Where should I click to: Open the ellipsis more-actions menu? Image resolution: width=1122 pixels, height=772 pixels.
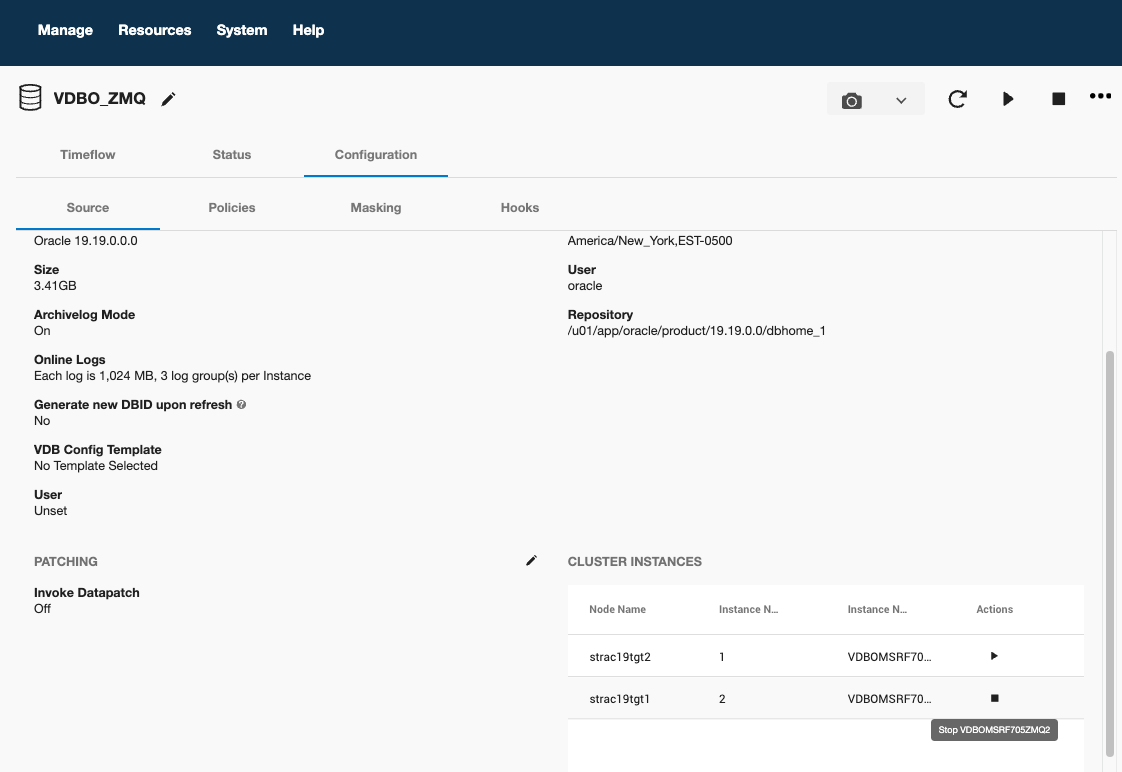pyautogui.click(x=1100, y=96)
